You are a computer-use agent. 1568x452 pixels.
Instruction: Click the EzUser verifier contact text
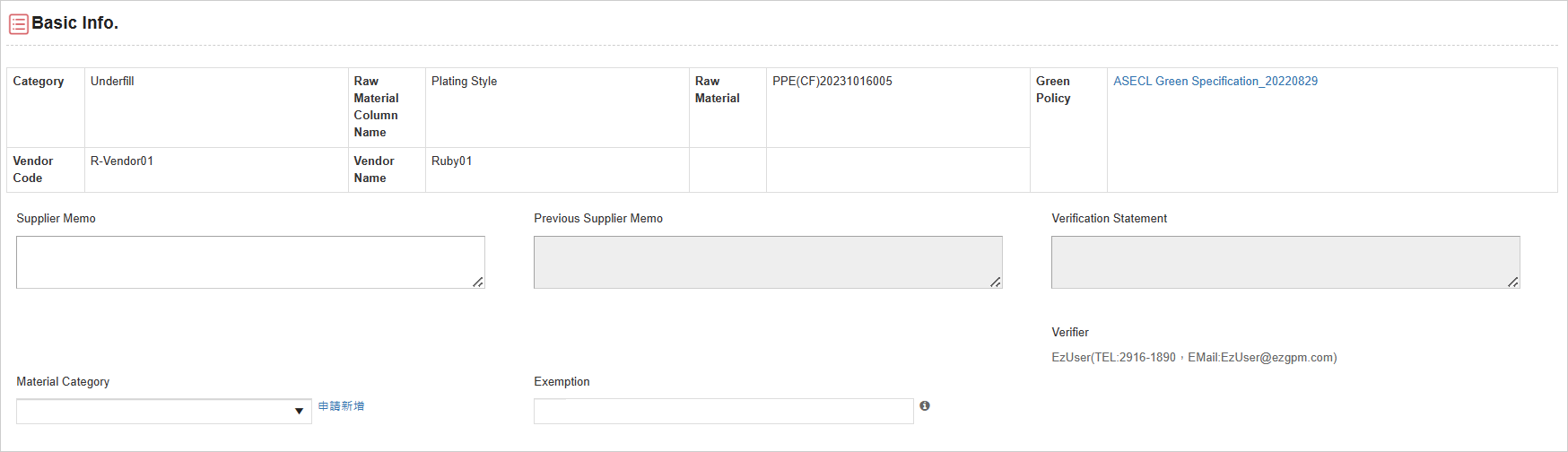[1194, 357]
